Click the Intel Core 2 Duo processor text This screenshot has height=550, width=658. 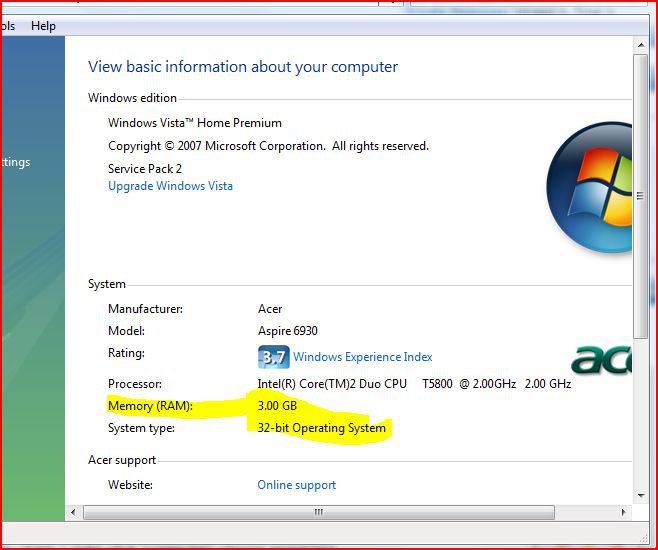[x=414, y=384]
